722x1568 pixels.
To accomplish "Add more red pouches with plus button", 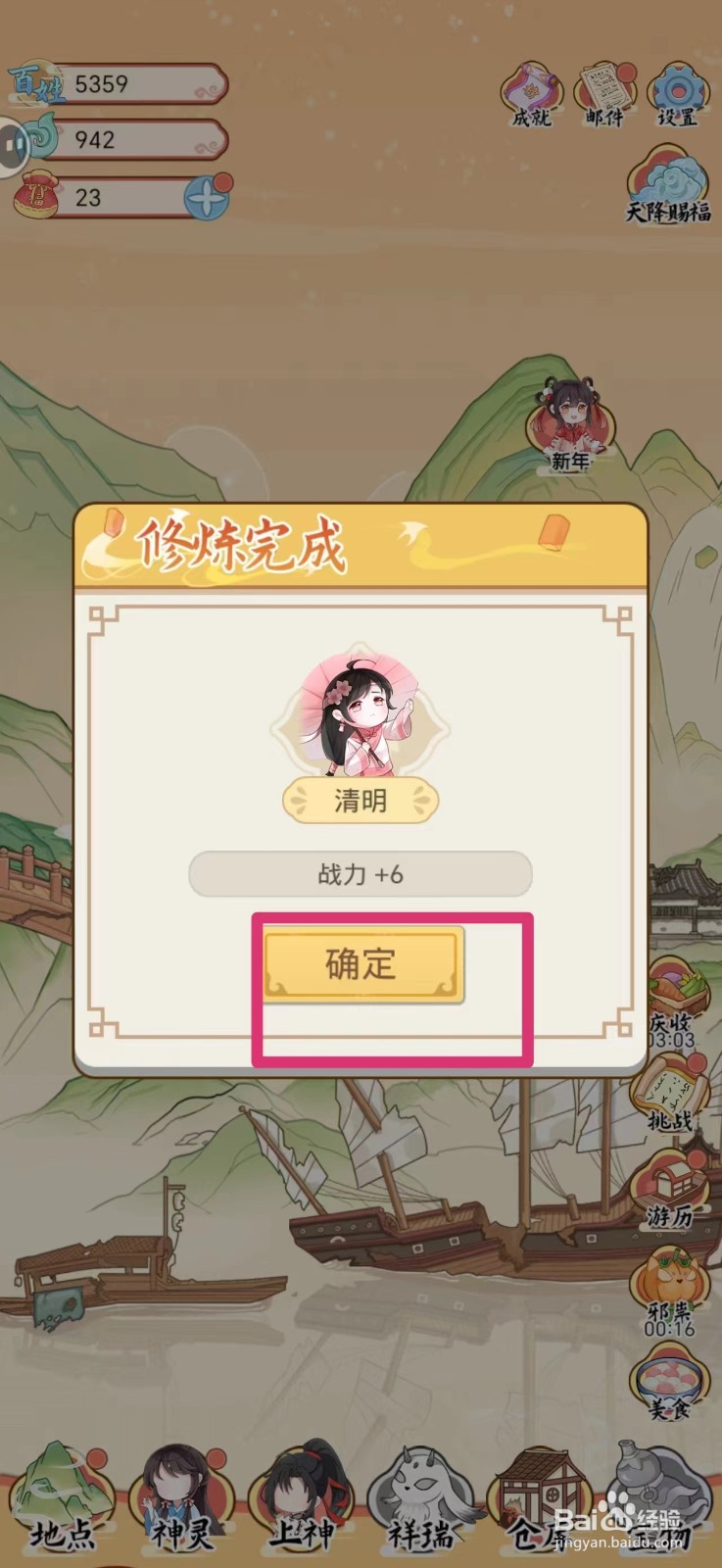I will click(208, 197).
